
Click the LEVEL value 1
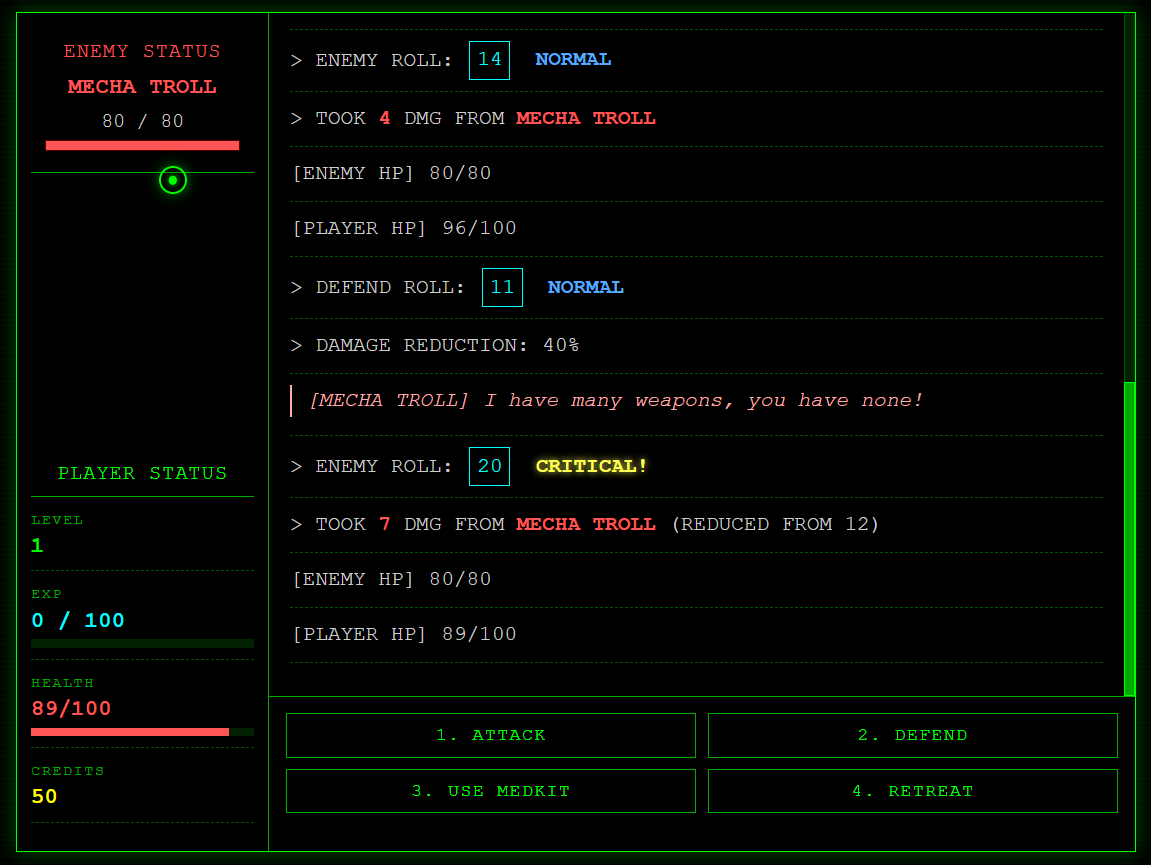[x=37, y=546]
